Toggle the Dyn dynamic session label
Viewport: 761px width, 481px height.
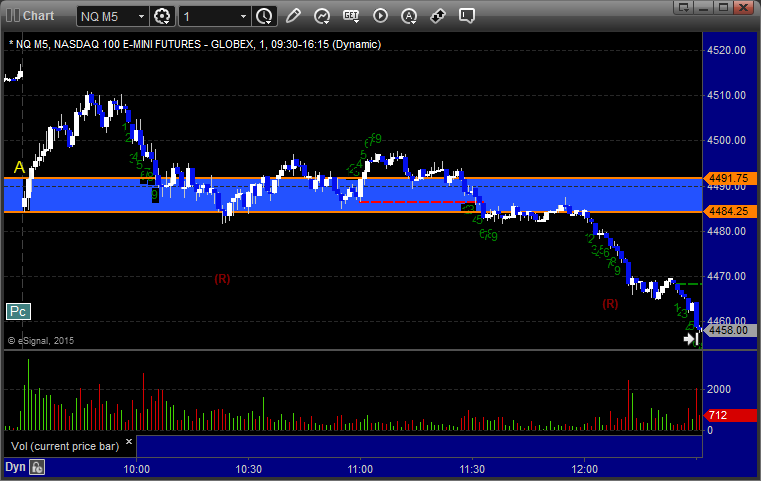coord(15,467)
